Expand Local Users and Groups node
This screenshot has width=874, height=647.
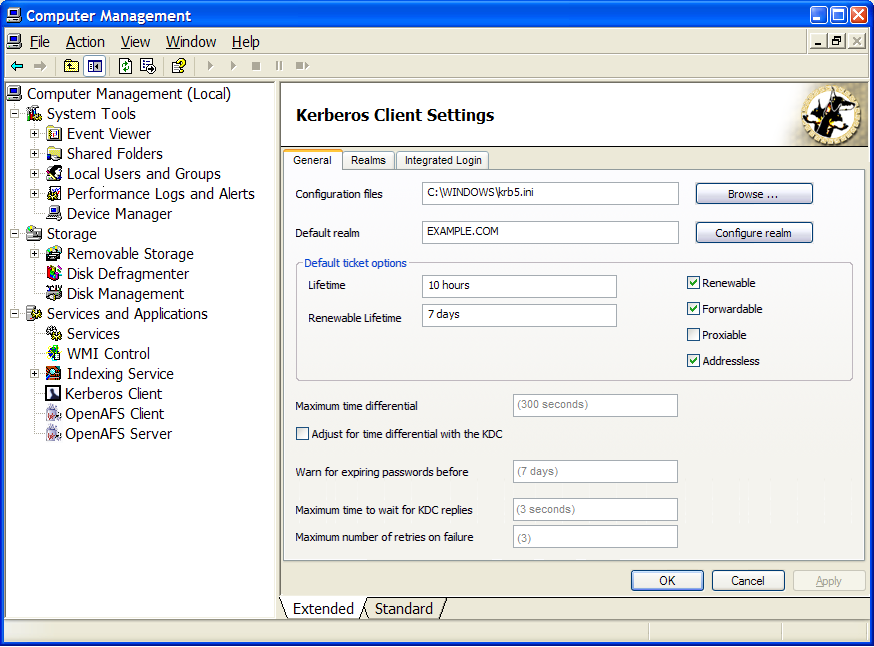[35, 173]
